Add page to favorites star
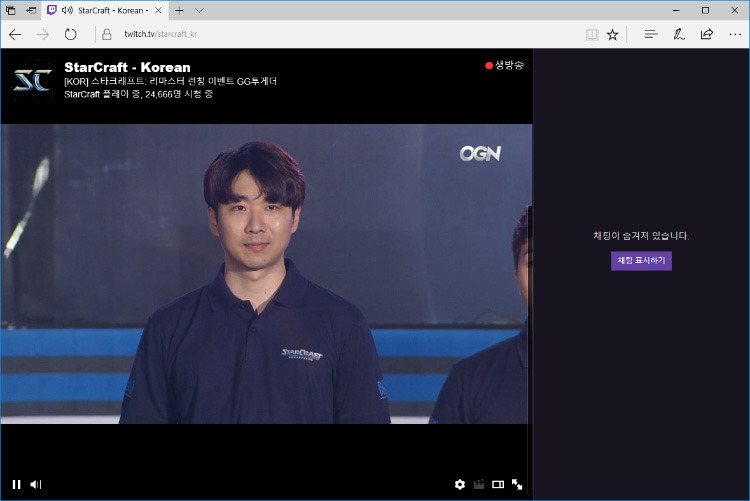This screenshot has width=750, height=501. (x=612, y=34)
